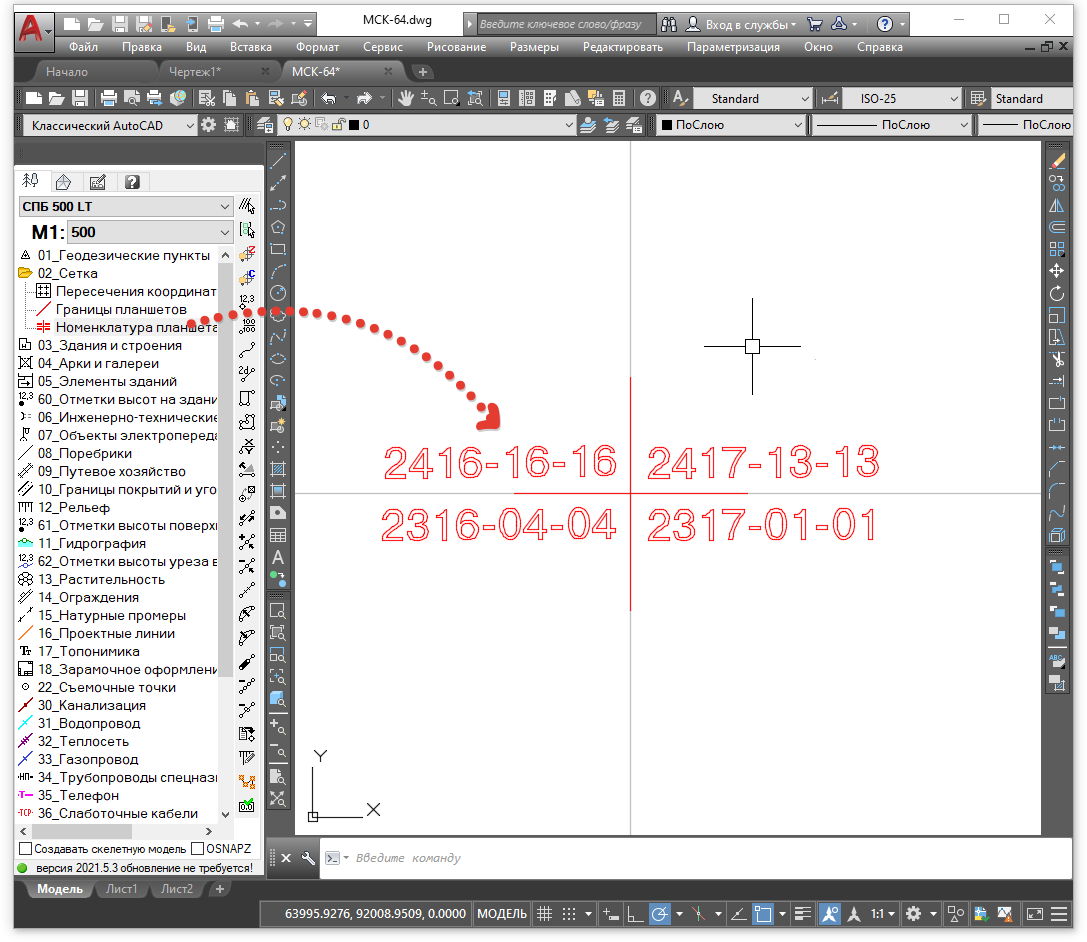Open the 'СПБ 500 LT' dropdown
1087x942 pixels.
pos(125,206)
